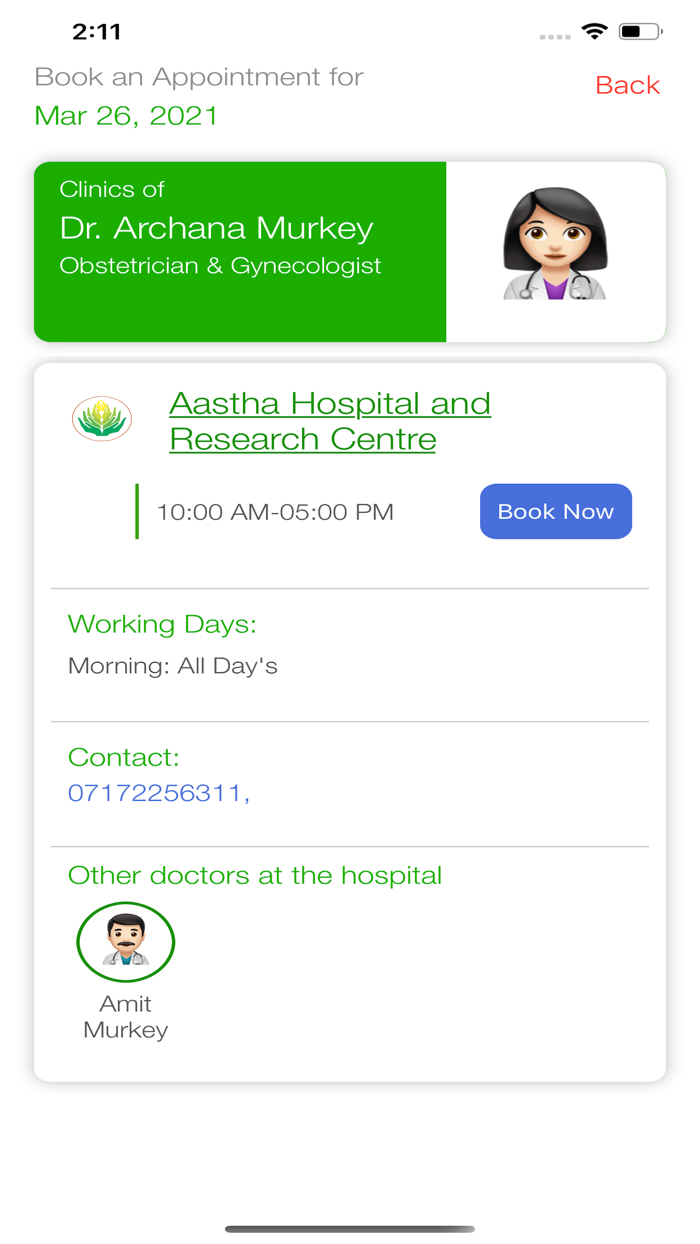
Task: Tap Back to return to previous screen
Action: (x=627, y=85)
